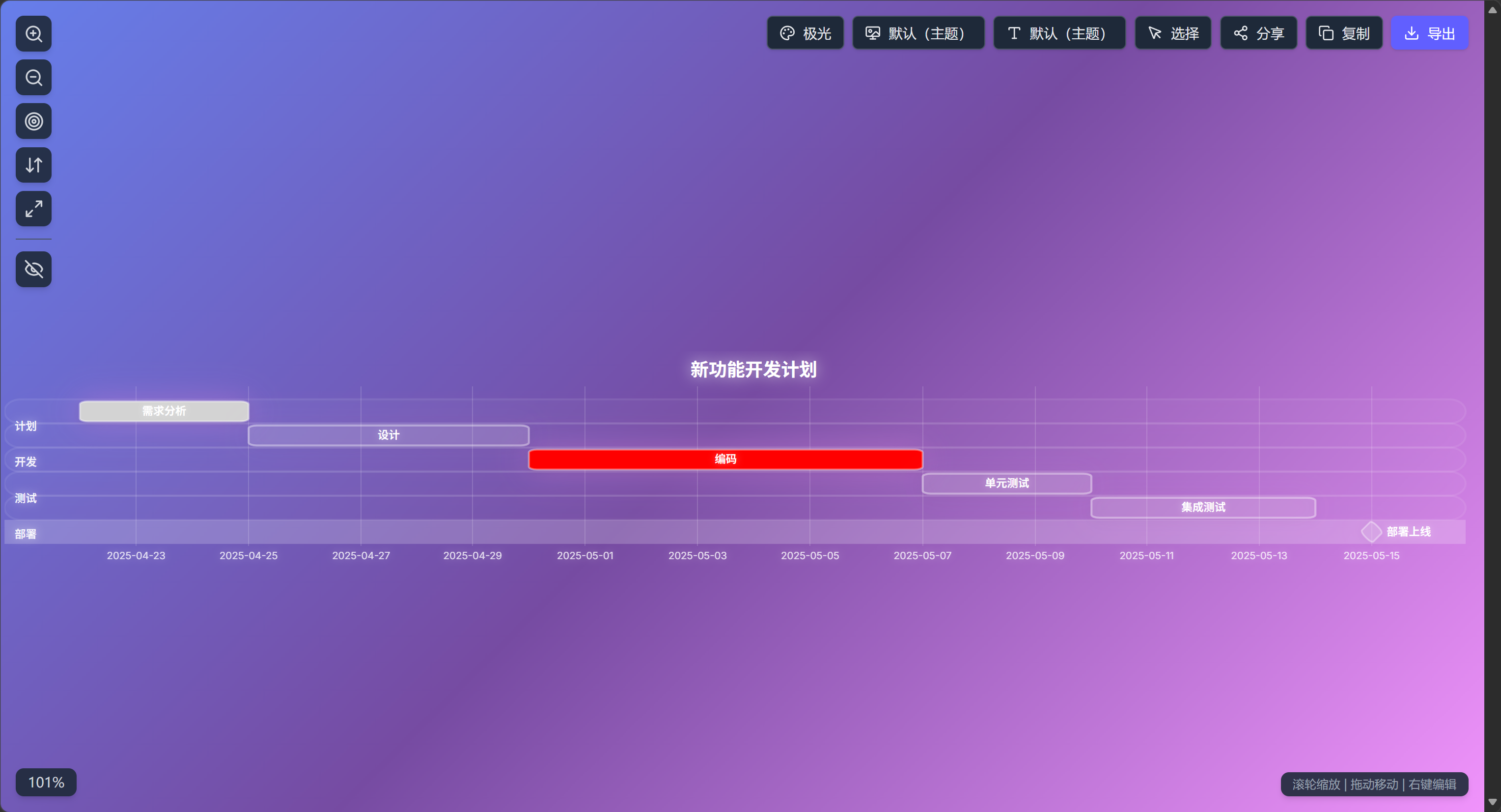
Task: Open the 极光 theme palette selector
Action: pos(806,33)
